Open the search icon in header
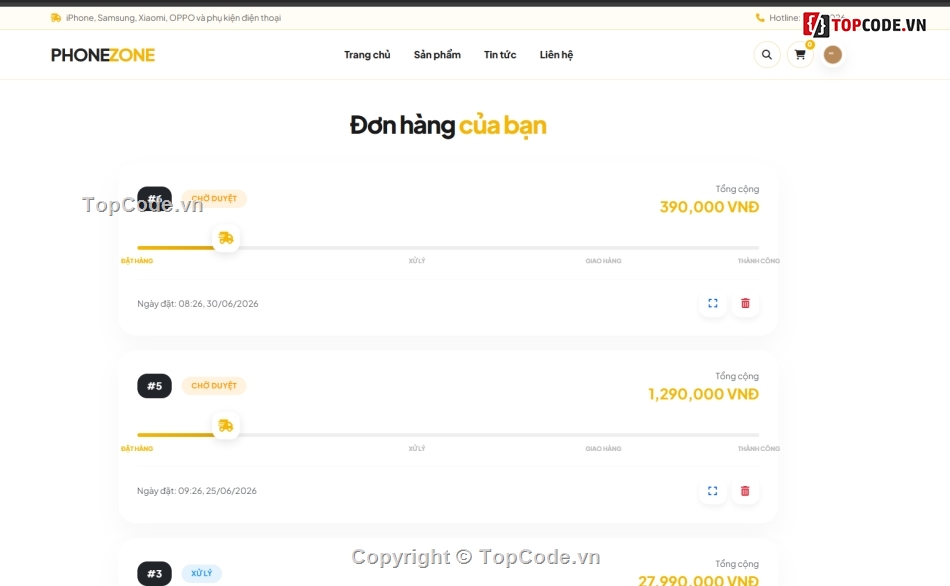The width and height of the screenshot is (950, 586). tap(766, 55)
